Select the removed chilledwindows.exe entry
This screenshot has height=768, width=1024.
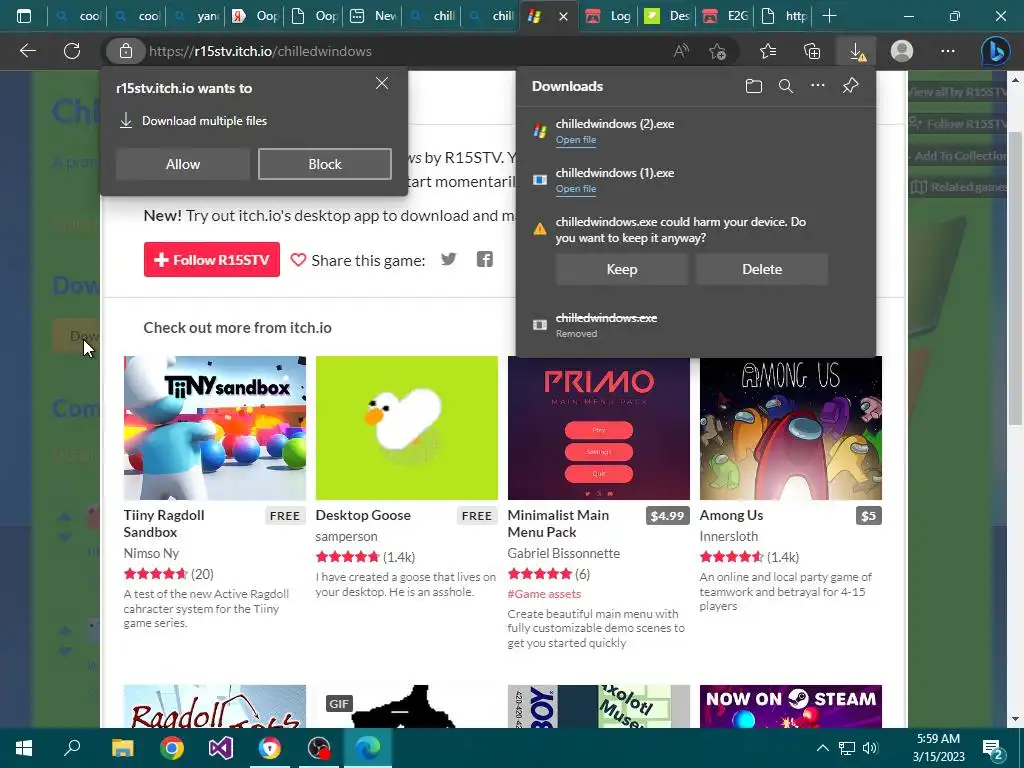pyautogui.click(x=696, y=325)
